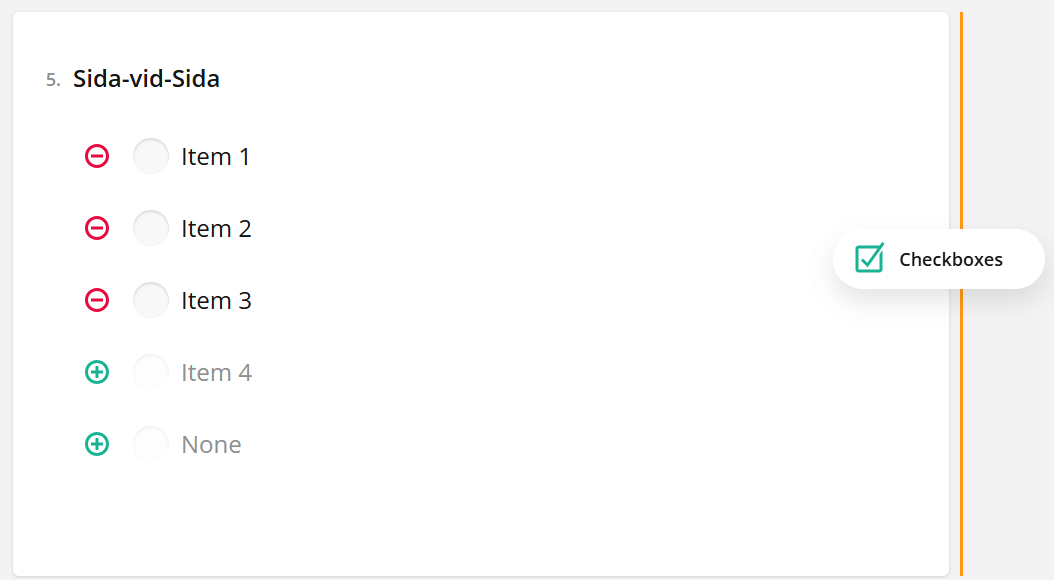Remove Item 2 using the red minus icon
Viewport: 1054px width, 580px height.
(96, 228)
